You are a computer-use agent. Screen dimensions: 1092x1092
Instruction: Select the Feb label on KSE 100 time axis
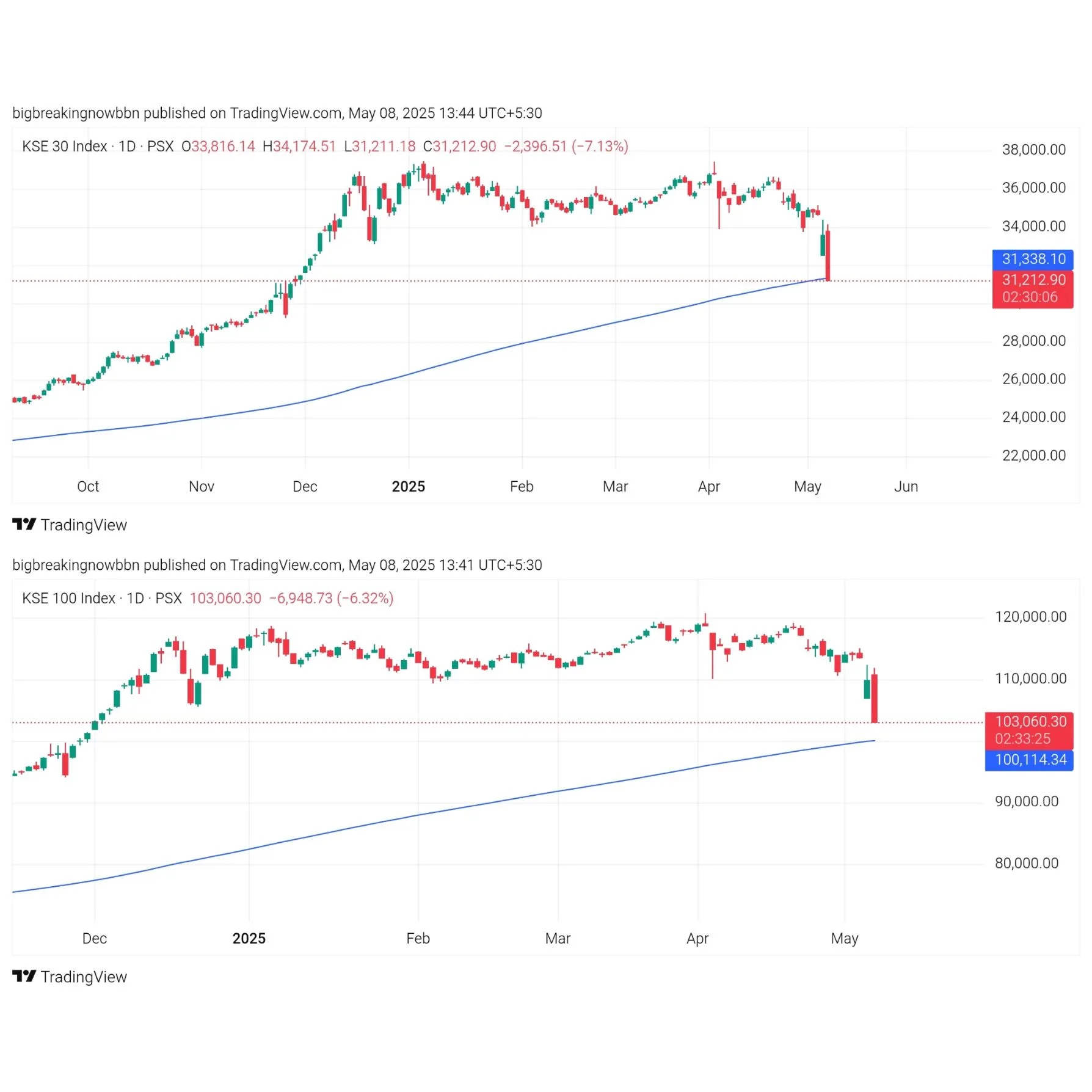click(x=418, y=939)
